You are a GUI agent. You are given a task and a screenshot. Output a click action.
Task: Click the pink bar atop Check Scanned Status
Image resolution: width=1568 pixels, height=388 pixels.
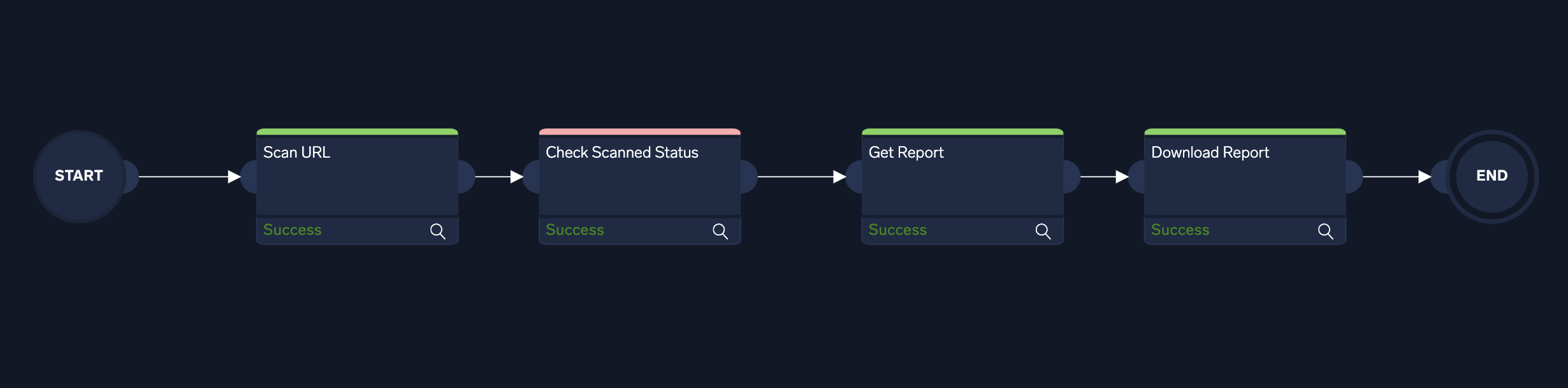click(x=639, y=132)
